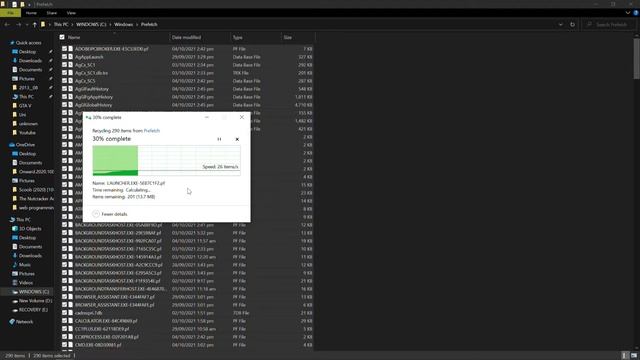Image resolution: width=640 pixels, height=360 pixels.
Task: Open Quick access in the sidebar
Action: click(x=28, y=43)
